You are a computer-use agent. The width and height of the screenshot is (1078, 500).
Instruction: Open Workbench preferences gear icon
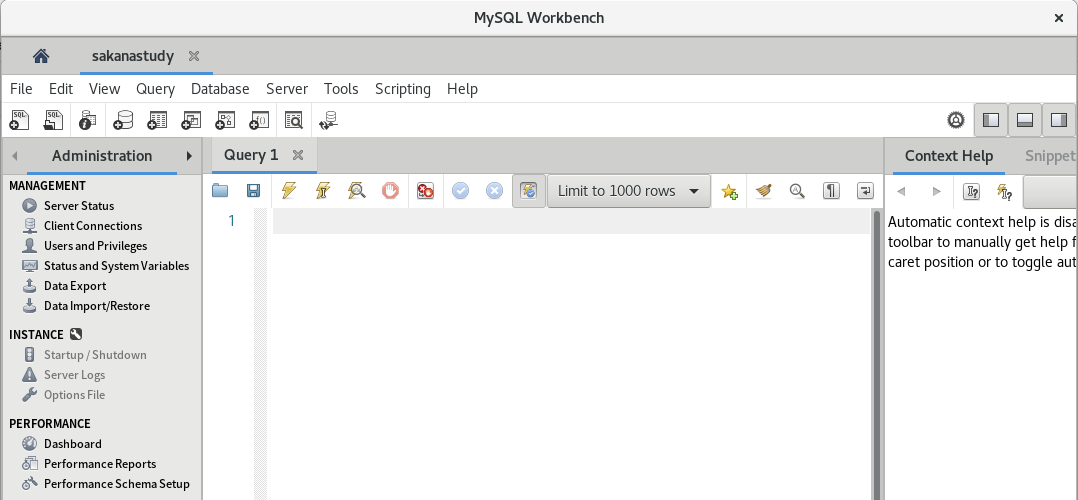click(x=956, y=120)
